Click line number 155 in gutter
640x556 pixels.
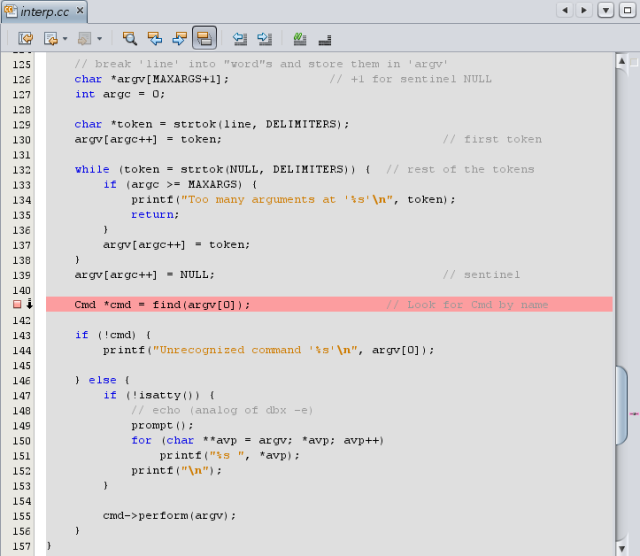tap(21, 516)
